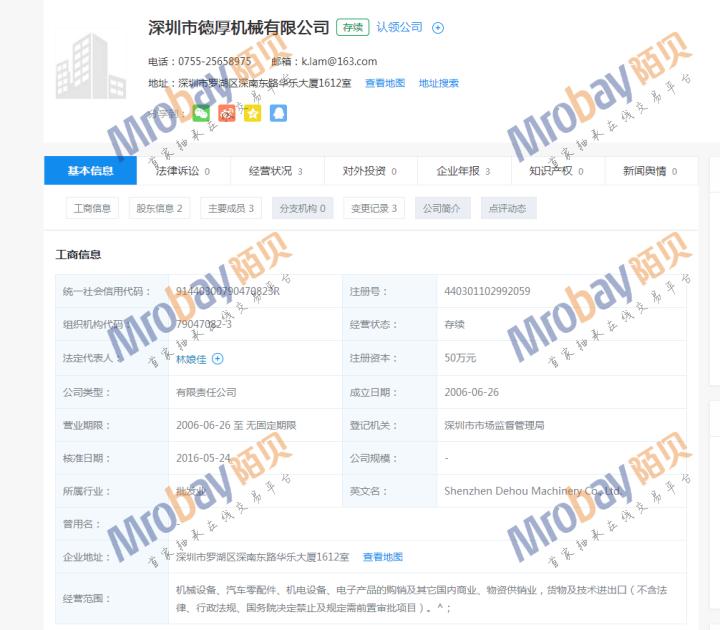Open the 知识产权 tab
The height and width of the screenshot is (630, 720).
point(555,171)
